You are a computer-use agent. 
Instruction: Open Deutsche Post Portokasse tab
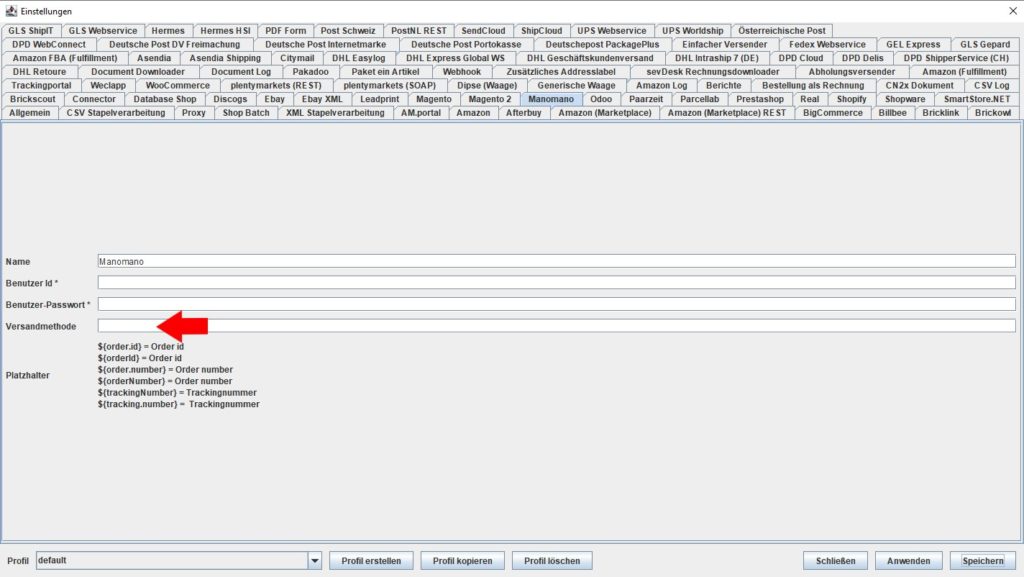pos(466,44)
